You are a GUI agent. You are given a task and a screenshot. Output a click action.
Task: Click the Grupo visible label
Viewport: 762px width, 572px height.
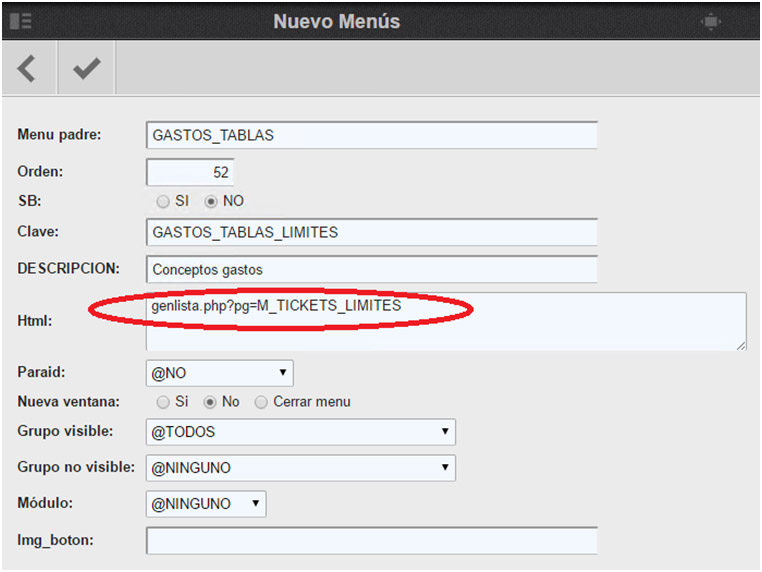click(x=65, y=431)
